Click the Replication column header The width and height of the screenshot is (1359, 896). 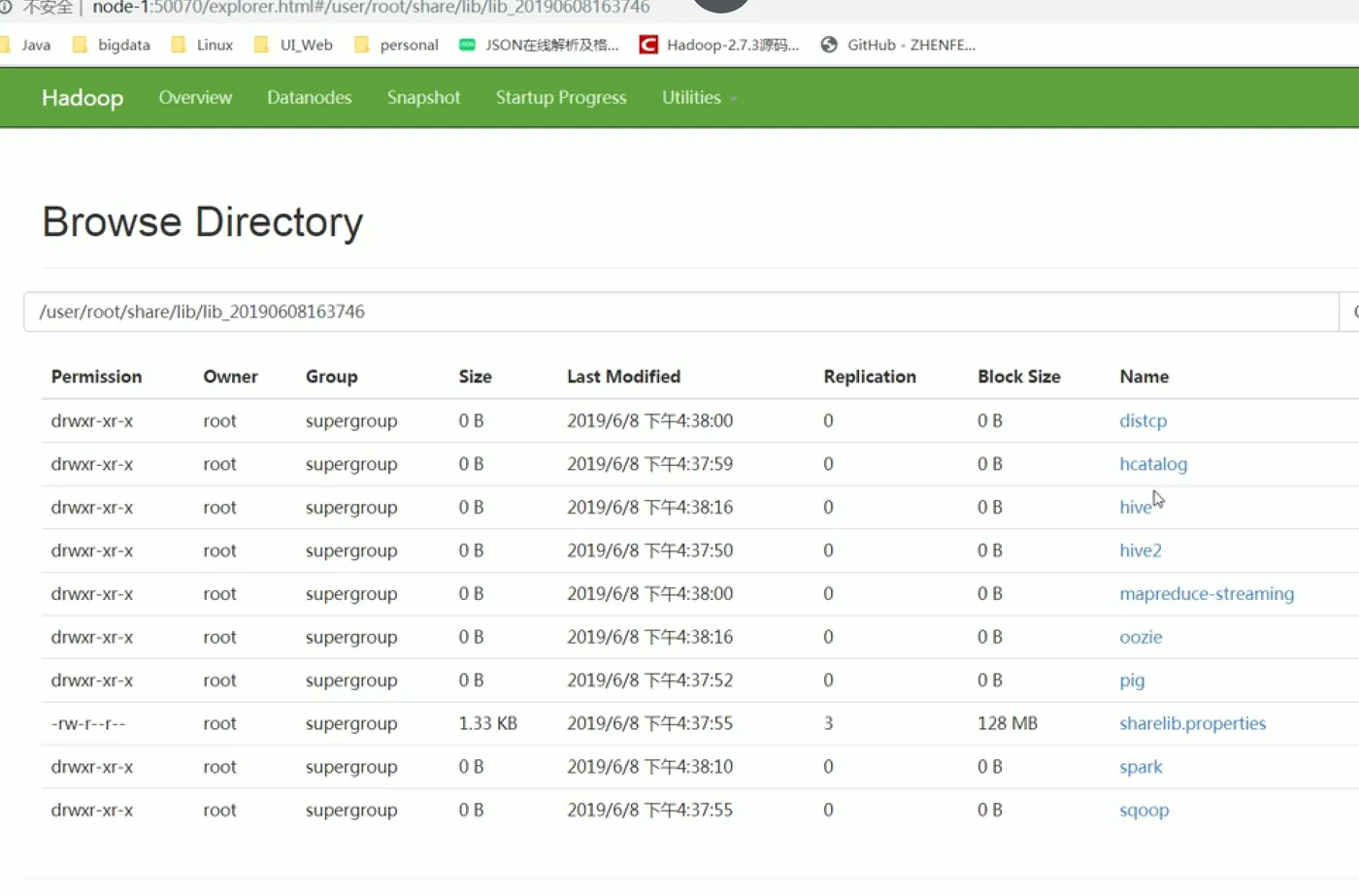[869, 377]
